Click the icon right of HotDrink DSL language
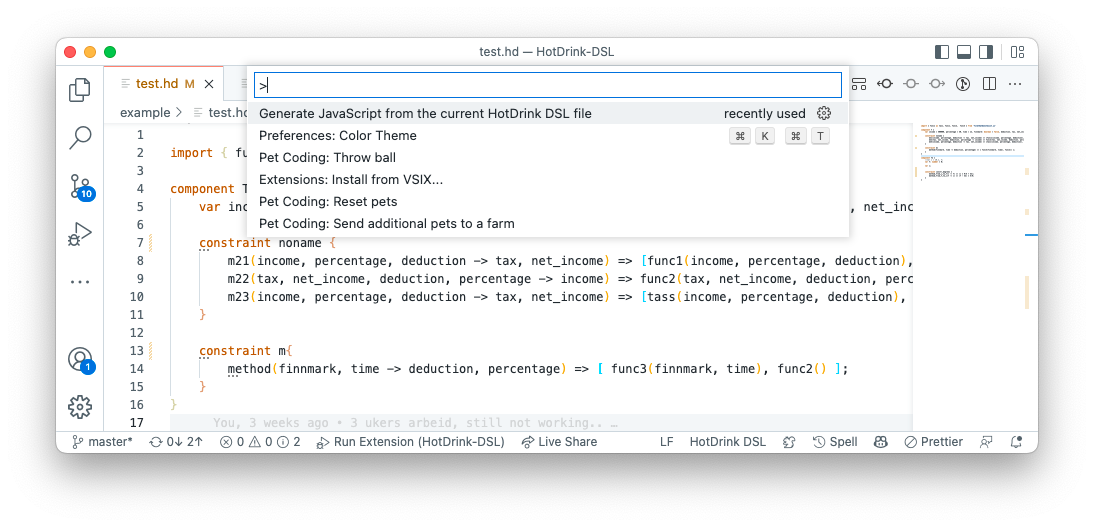 tap(789, 442)
